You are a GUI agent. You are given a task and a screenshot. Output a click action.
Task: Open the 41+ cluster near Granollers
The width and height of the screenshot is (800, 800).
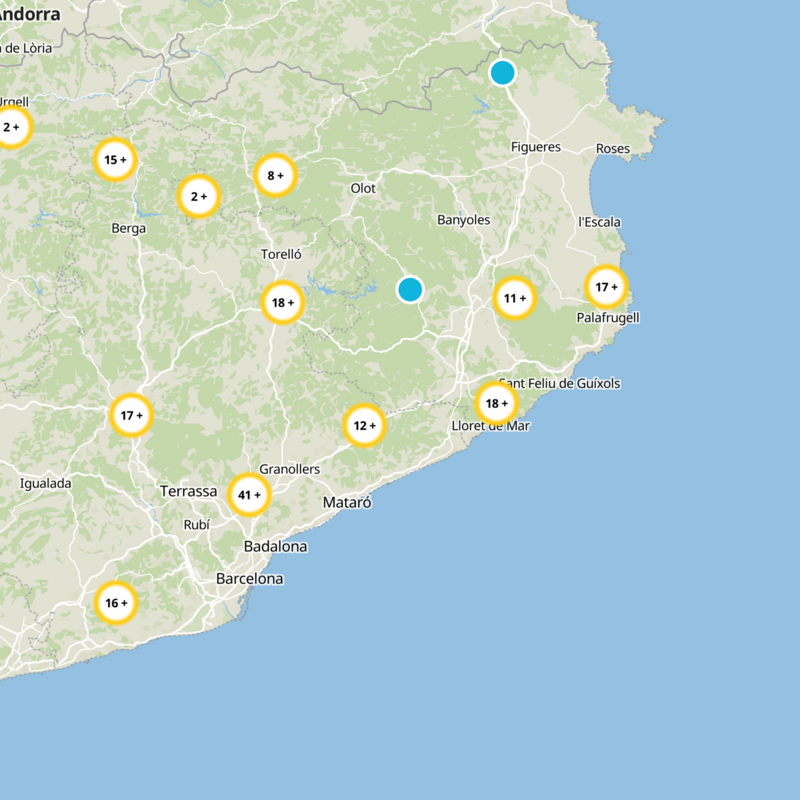pyautogui.click(x=250, y=493)
